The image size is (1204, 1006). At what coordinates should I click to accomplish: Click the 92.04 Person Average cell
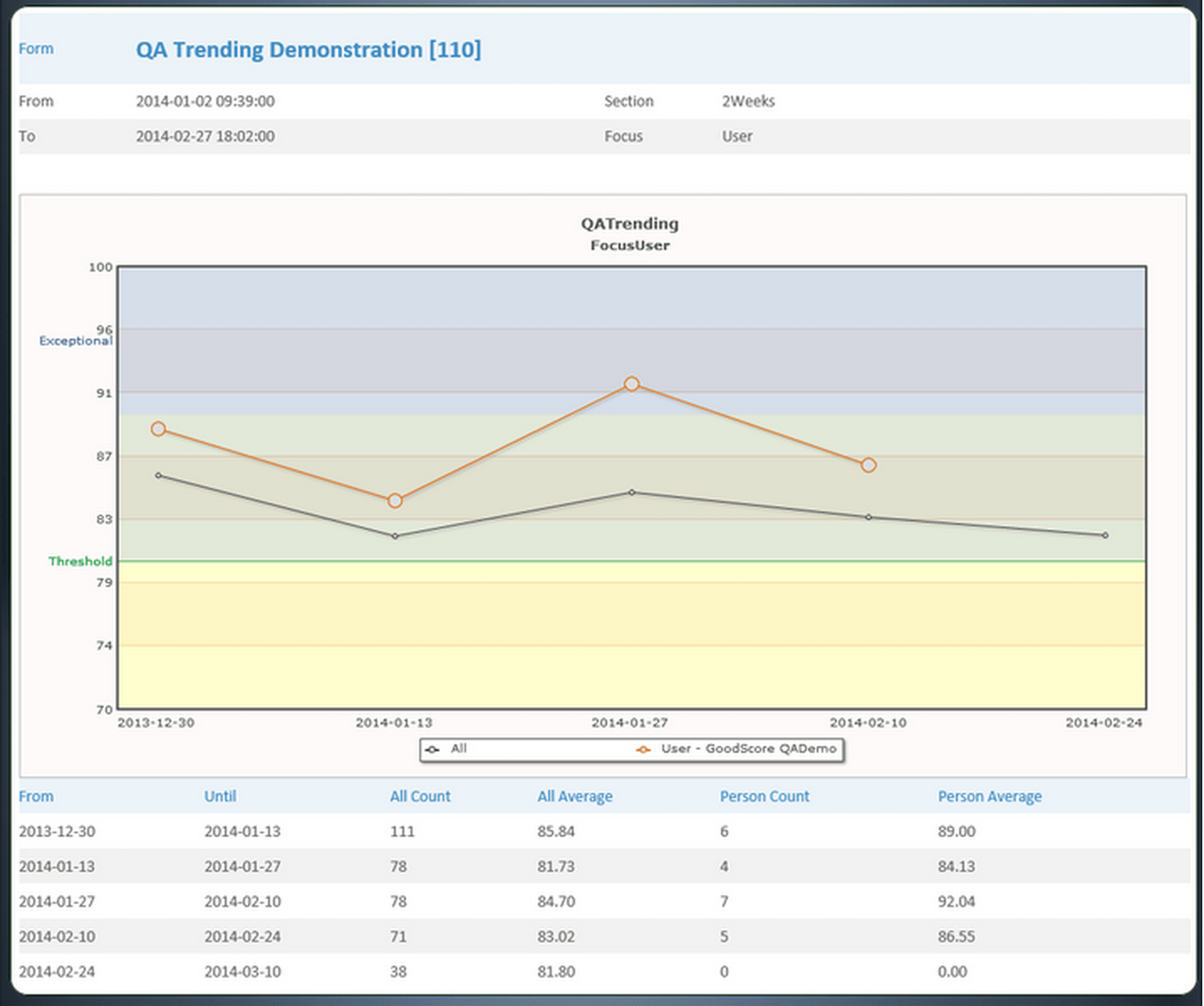tap(956, 902)
